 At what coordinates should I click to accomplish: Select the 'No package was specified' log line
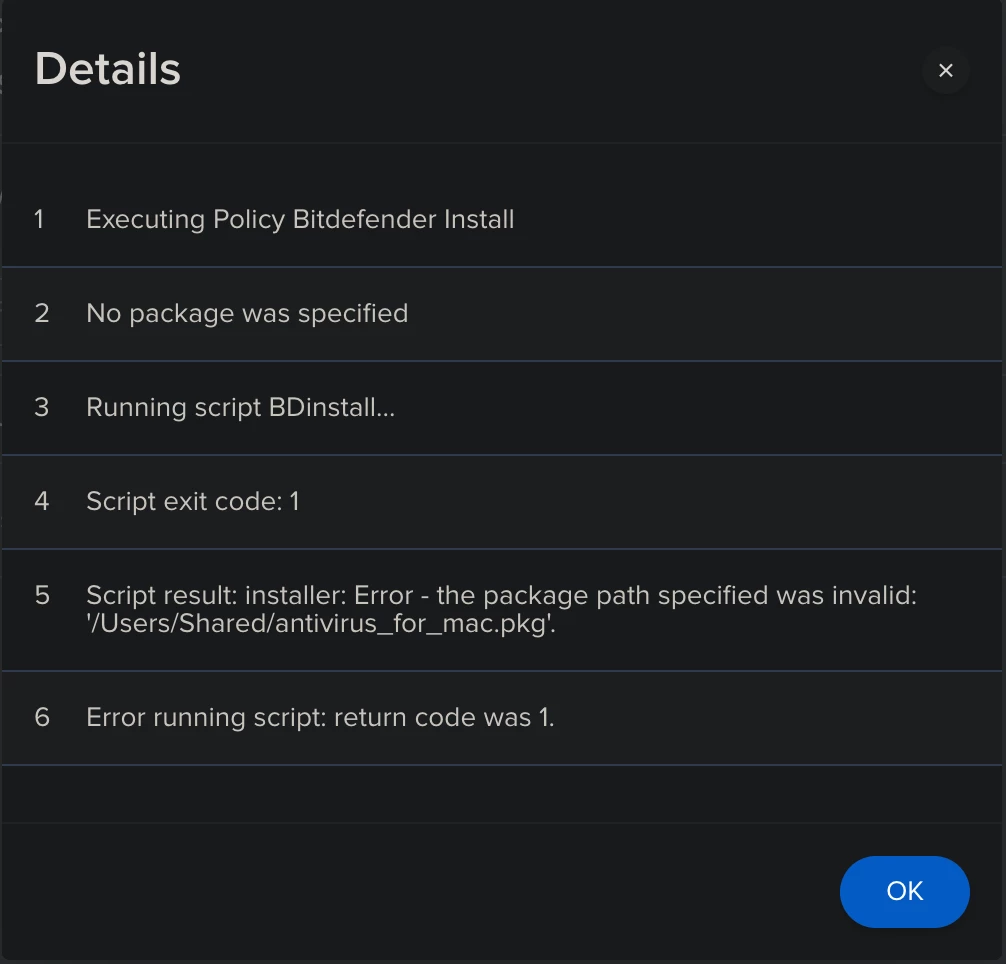tap(501, 314)
